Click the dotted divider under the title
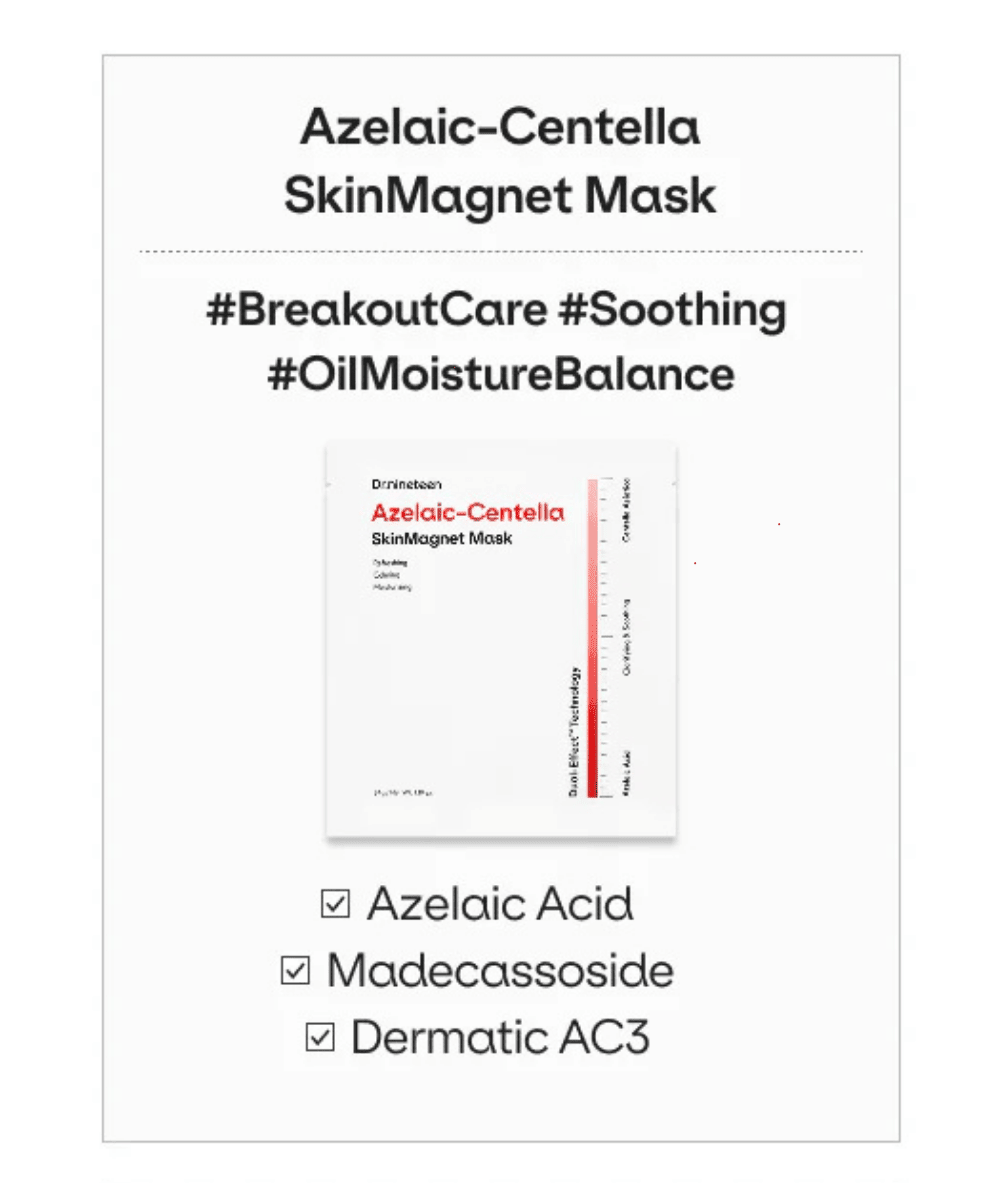This screenshot has width=1000, height=1200. (x=500, y=251)
